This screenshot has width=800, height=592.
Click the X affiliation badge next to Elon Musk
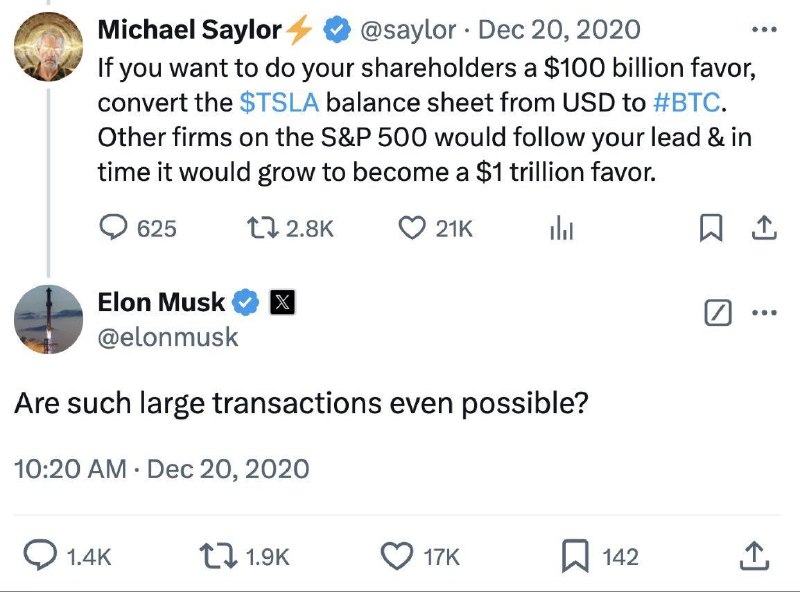tap(282, 302)
